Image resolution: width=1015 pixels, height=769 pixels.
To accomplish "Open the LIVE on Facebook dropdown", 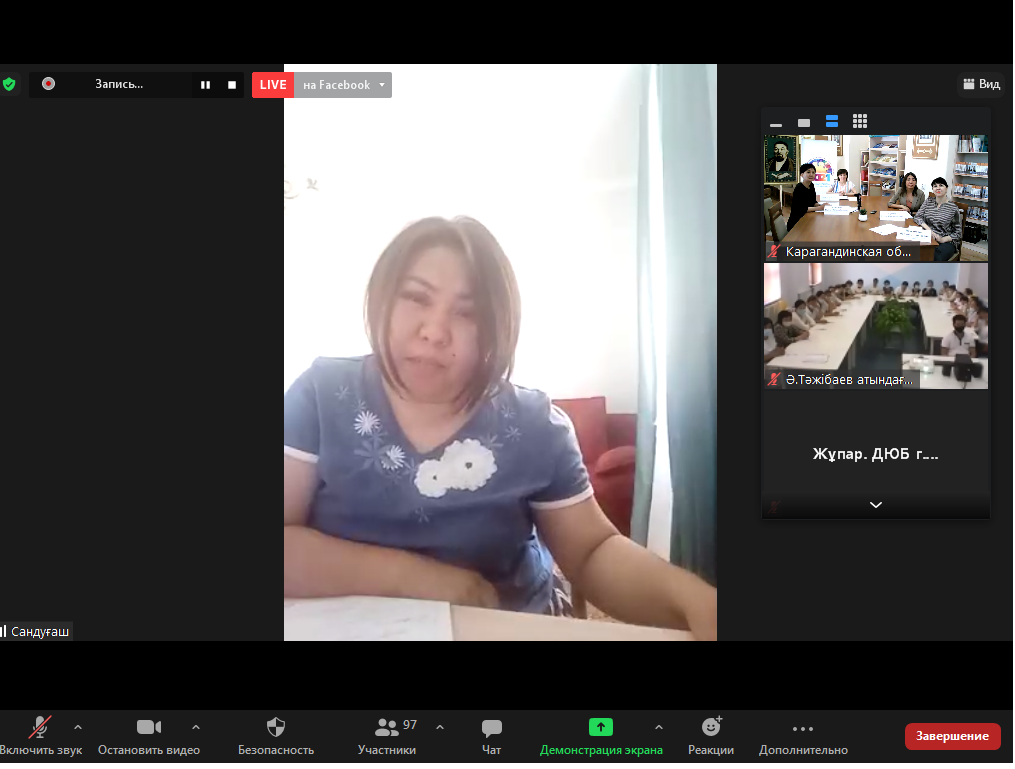I will click(381, 85).
